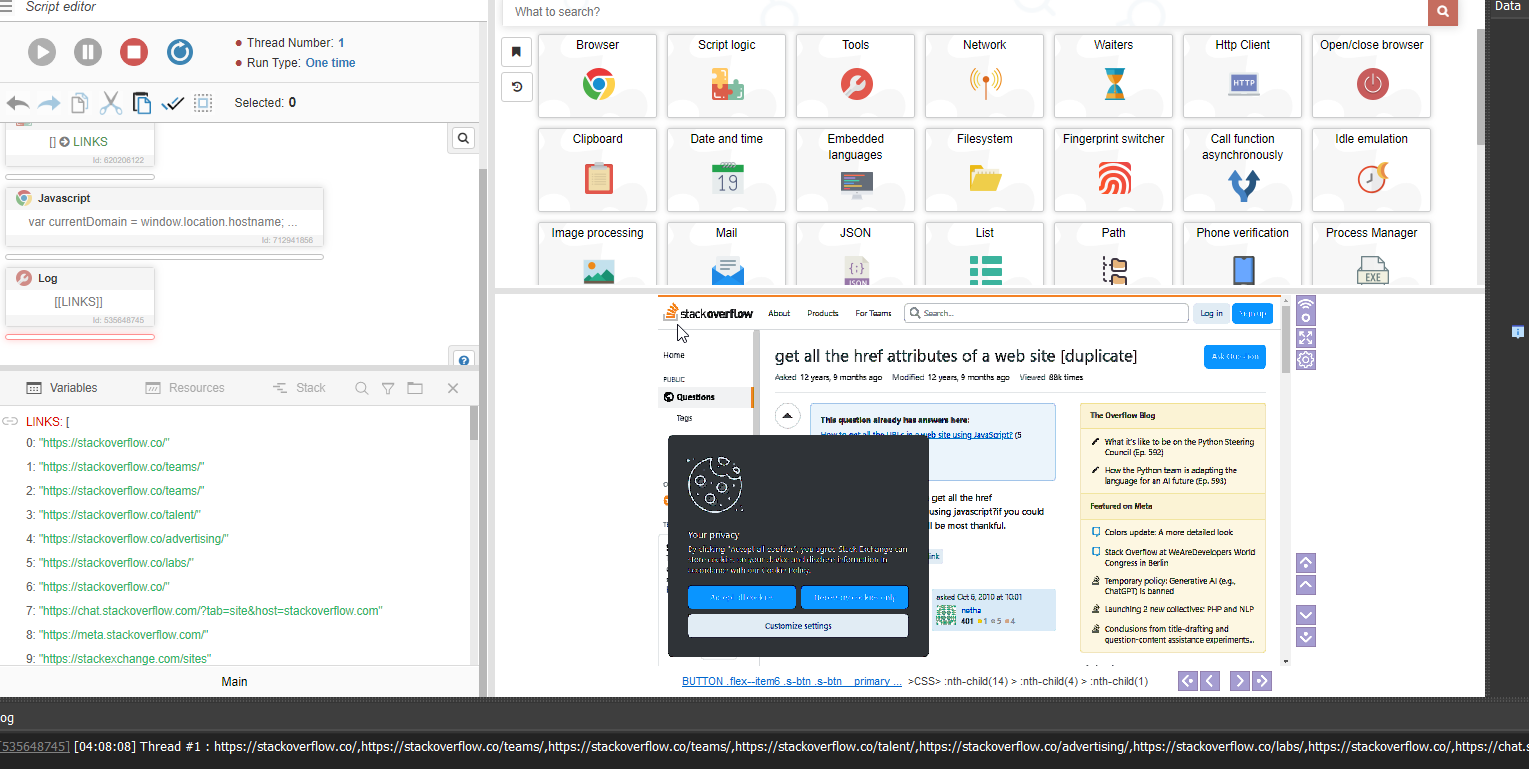Click the BUTTON selector path link
Screen dimensions: 1529x769
(x=791, y=681)
